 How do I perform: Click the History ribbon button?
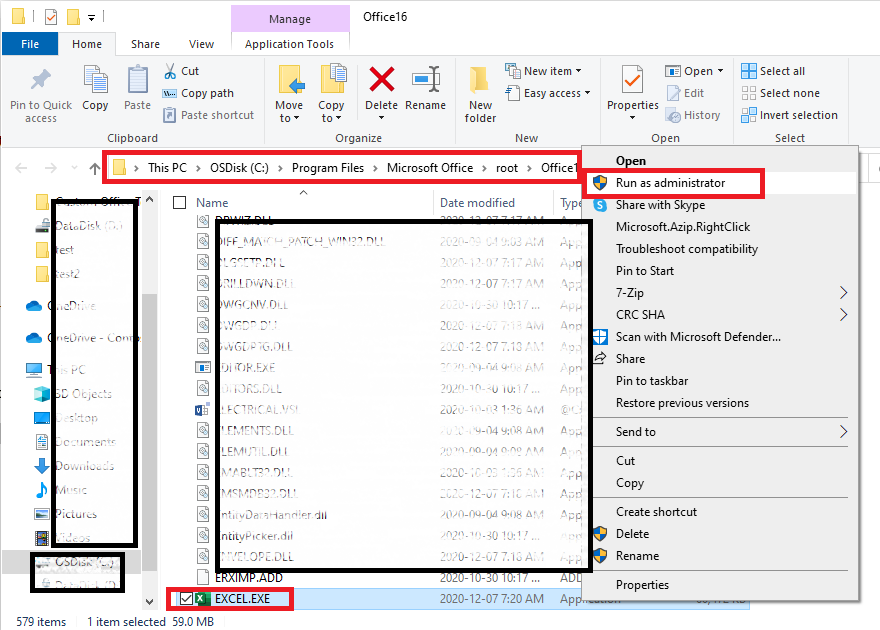[x=693, y=115]
